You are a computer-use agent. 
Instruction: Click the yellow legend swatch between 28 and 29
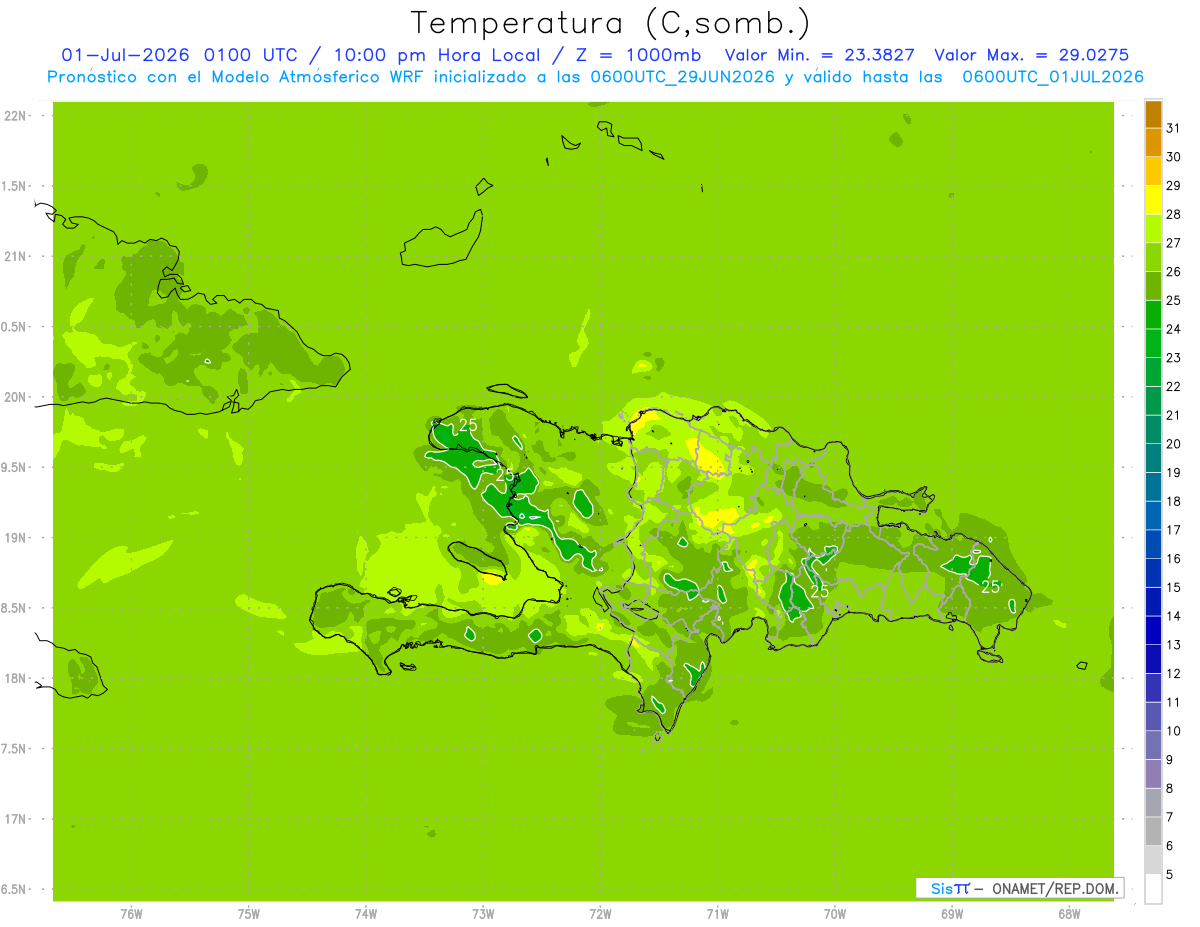[x=1153, y=200]
